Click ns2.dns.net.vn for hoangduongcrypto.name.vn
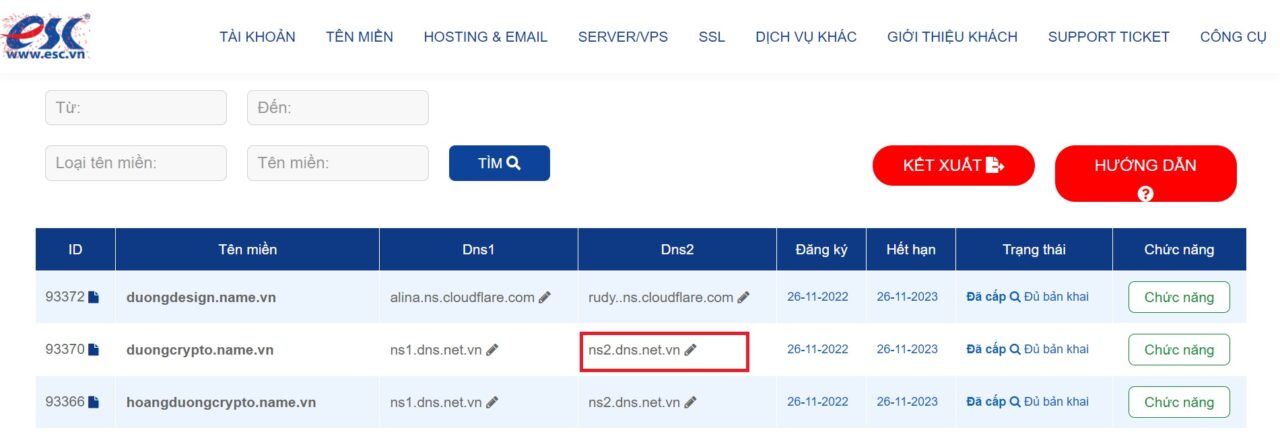 coord(634,402)
